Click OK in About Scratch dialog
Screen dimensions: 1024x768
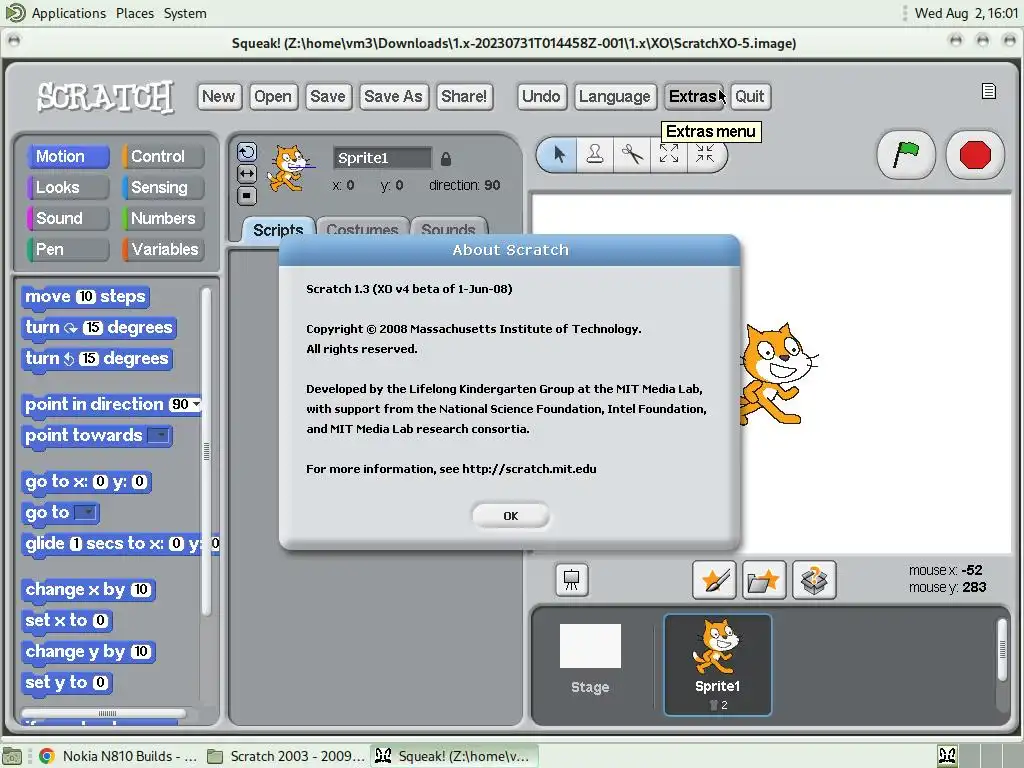coord(511,516)
